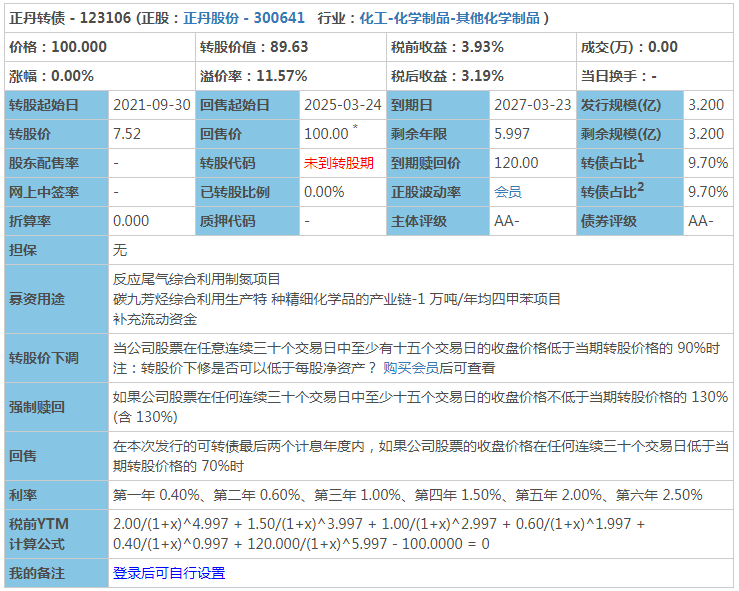This screenshot has width=739, height=591.
Task: Click the 回售起始日 header cell
Action: 247,105
